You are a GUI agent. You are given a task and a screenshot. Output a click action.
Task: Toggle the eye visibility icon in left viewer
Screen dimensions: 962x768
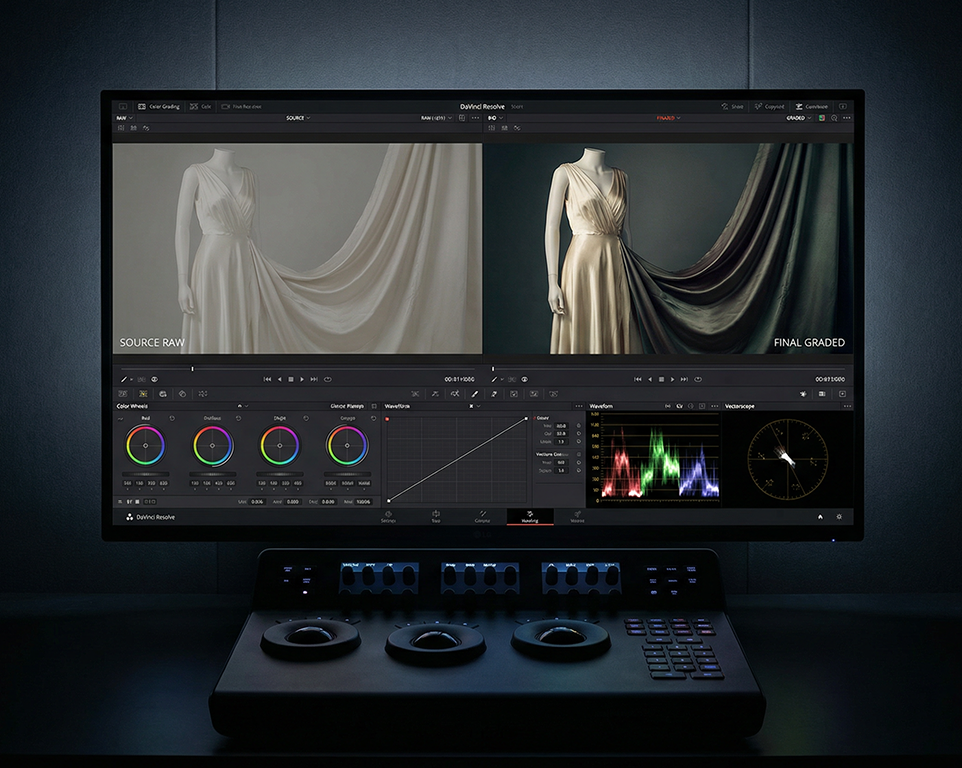pyautogui.click(x=154, y=380)
